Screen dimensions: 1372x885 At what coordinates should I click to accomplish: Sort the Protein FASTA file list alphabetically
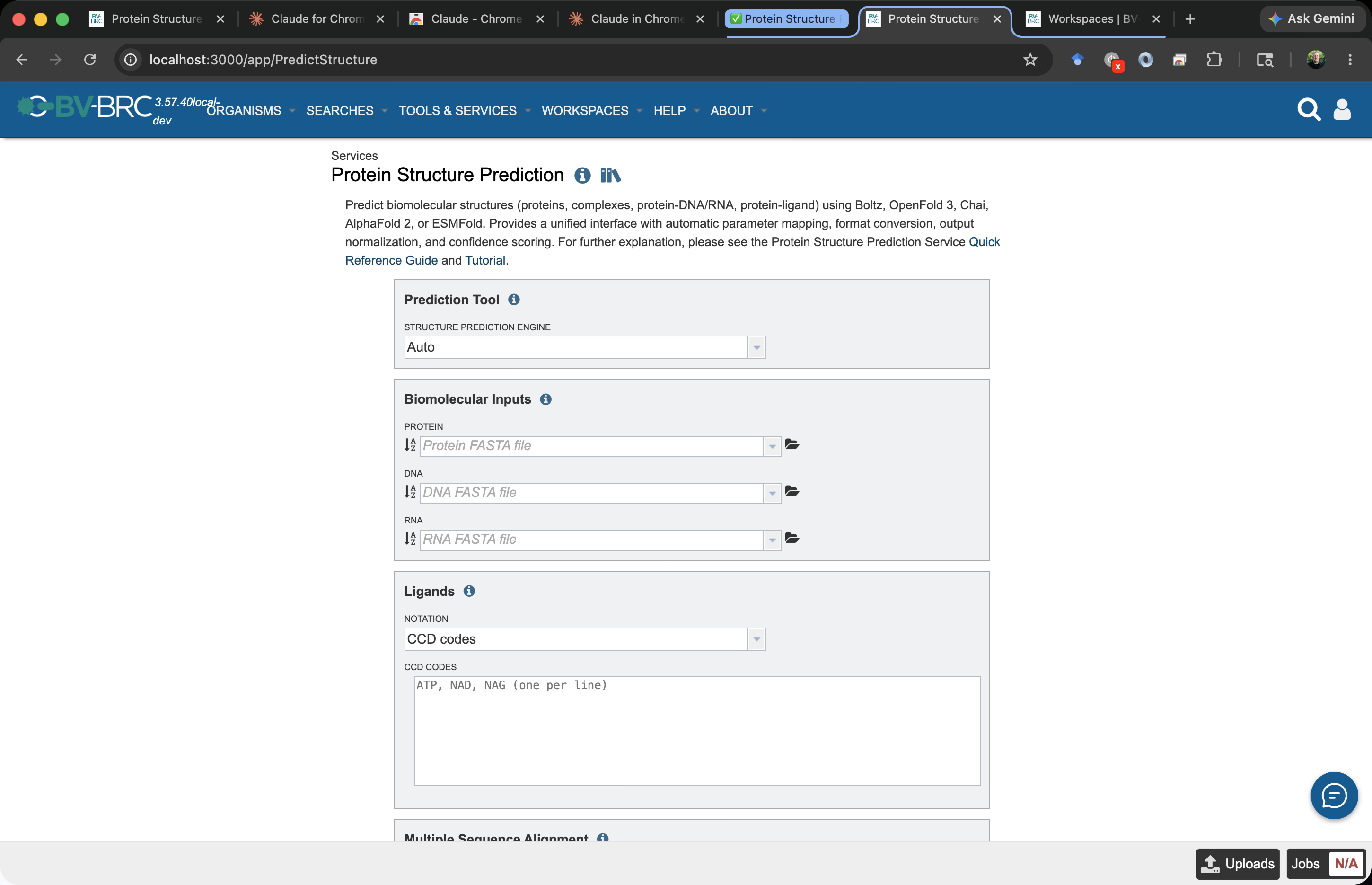pyautogui.click(x=410, y=445)
